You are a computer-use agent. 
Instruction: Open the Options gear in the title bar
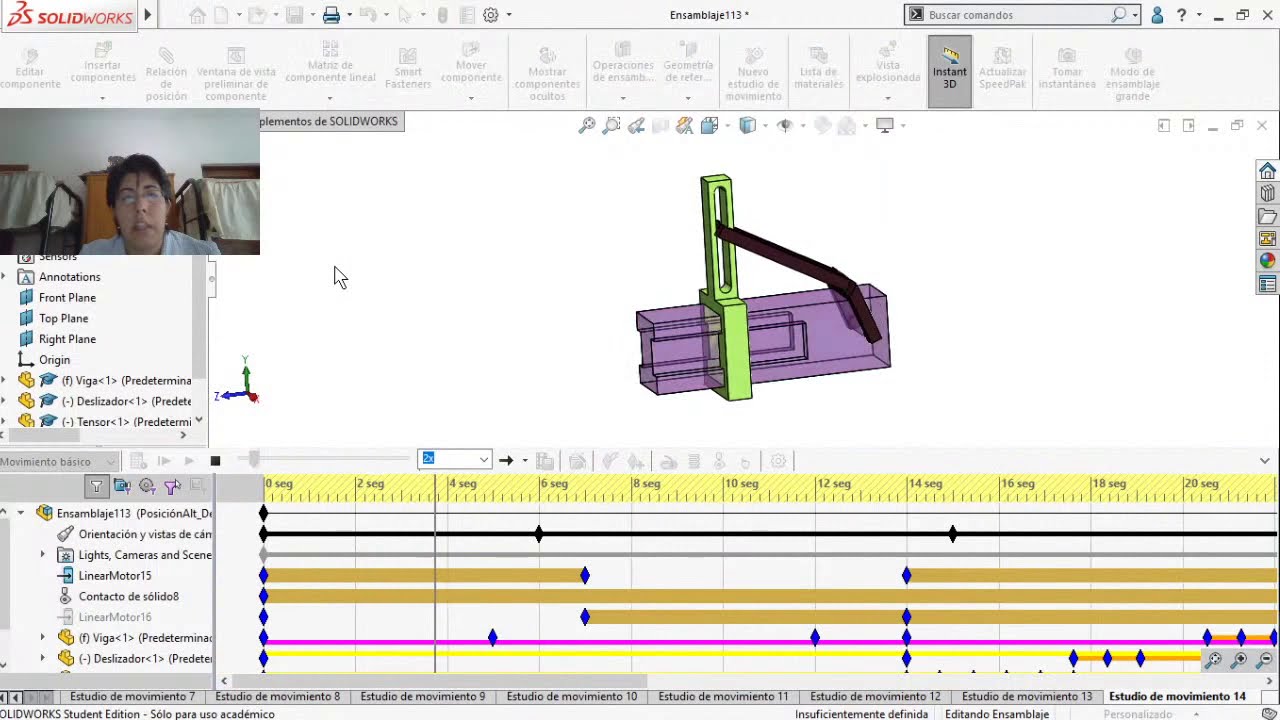coord(490,15)
